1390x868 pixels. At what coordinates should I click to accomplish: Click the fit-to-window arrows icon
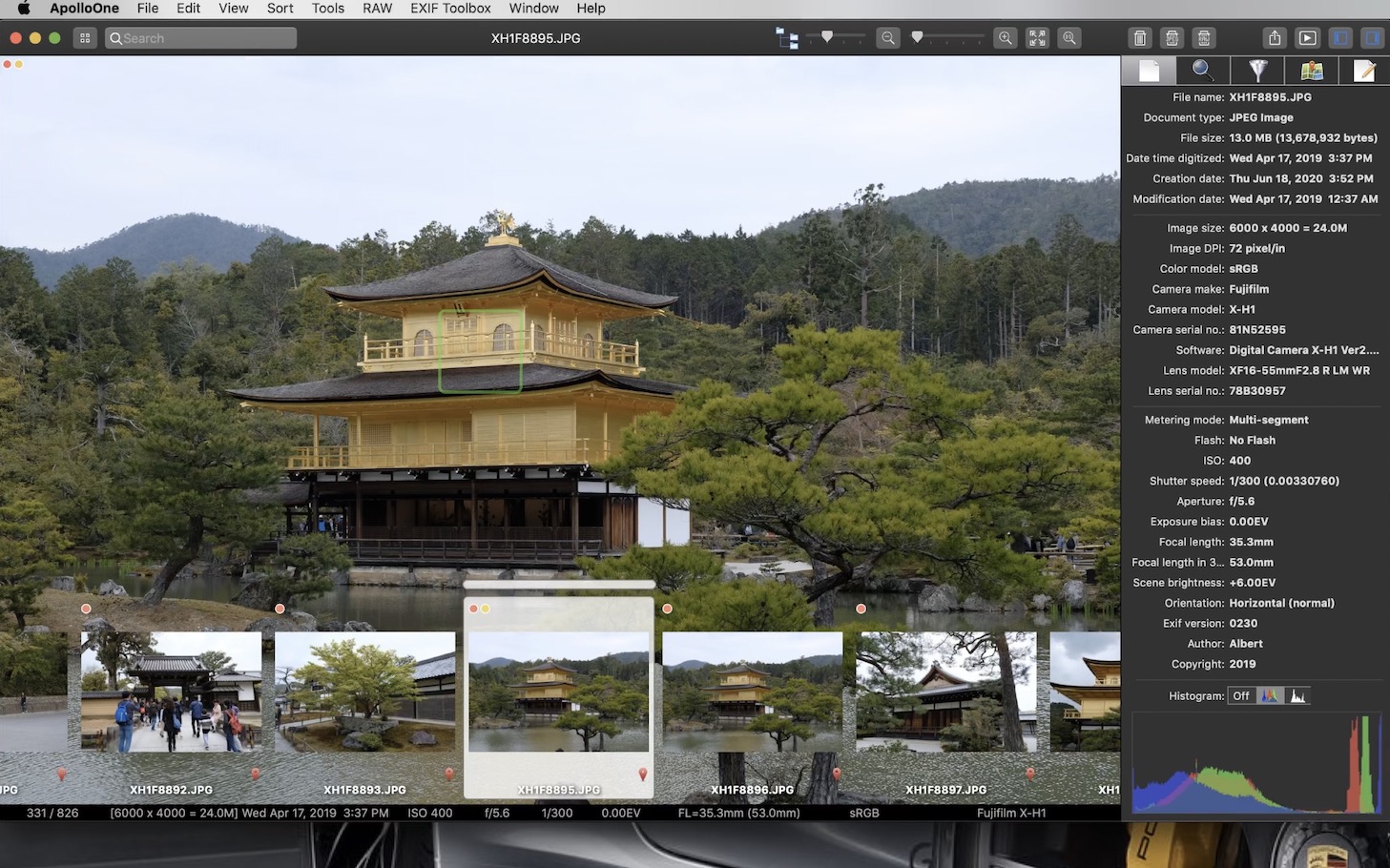click(1037, 38)
